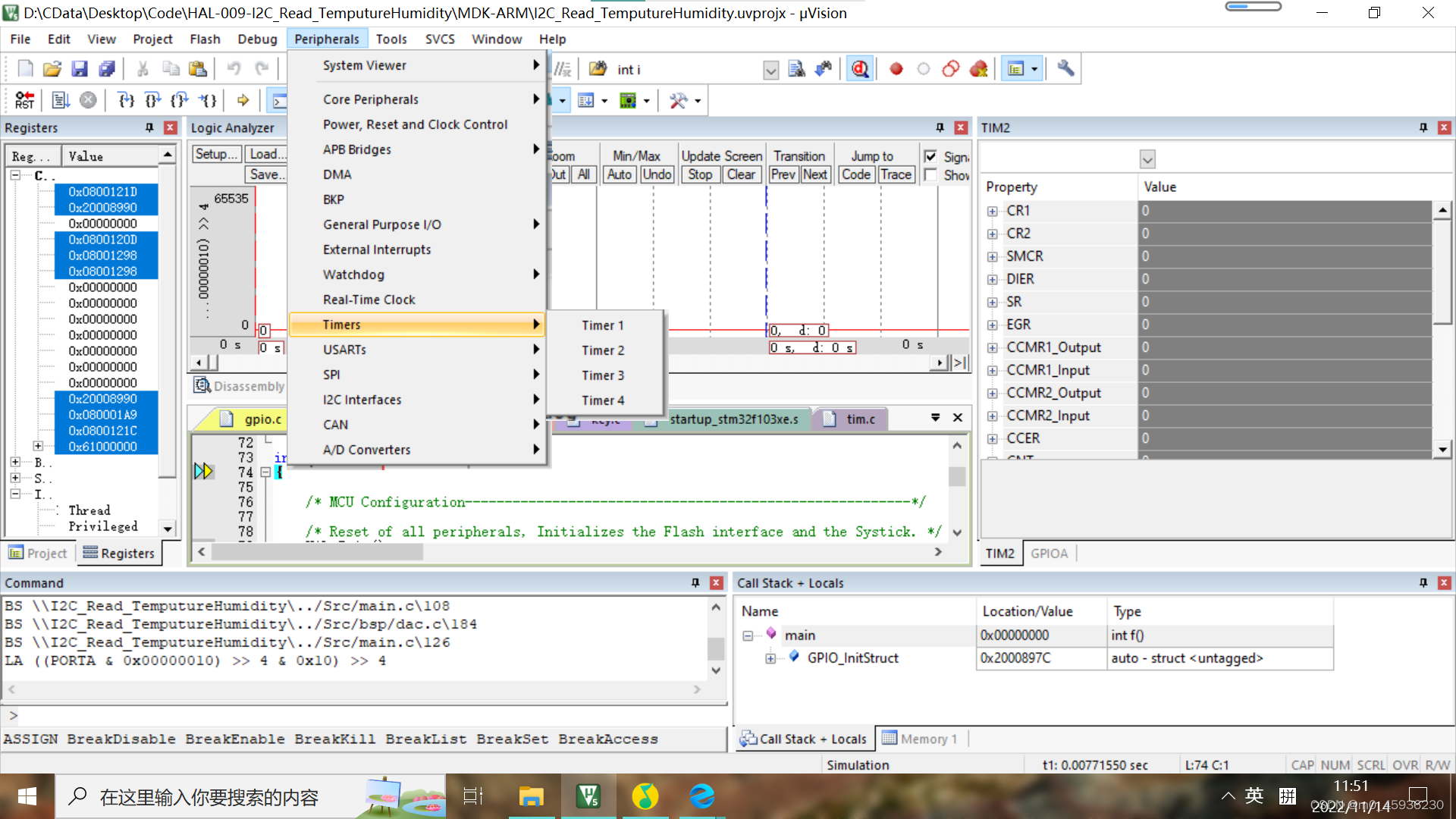
Task: Select Timer 3 from the submenu
Action: pyautogui.click(x=603, y=375)
